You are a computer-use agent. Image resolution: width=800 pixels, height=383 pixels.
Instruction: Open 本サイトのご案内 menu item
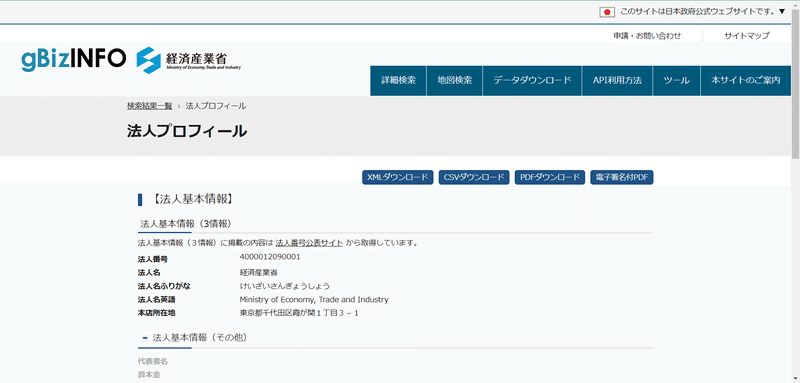tap(745, 81)
